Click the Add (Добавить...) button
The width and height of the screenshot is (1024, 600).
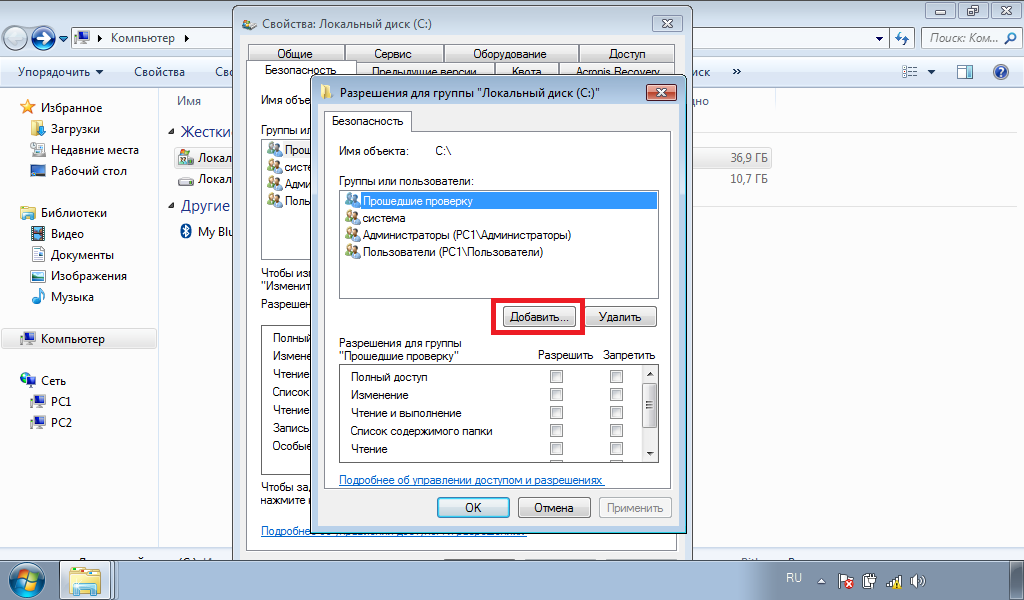[539, 317]
